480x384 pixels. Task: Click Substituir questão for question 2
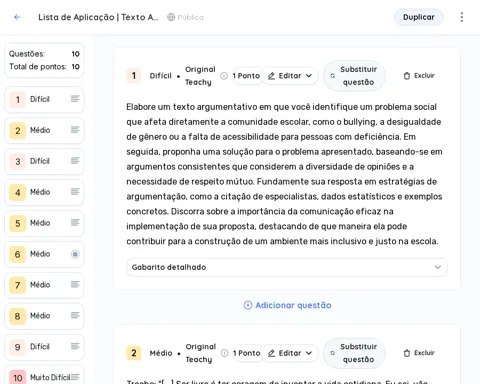tap(354, 353)
